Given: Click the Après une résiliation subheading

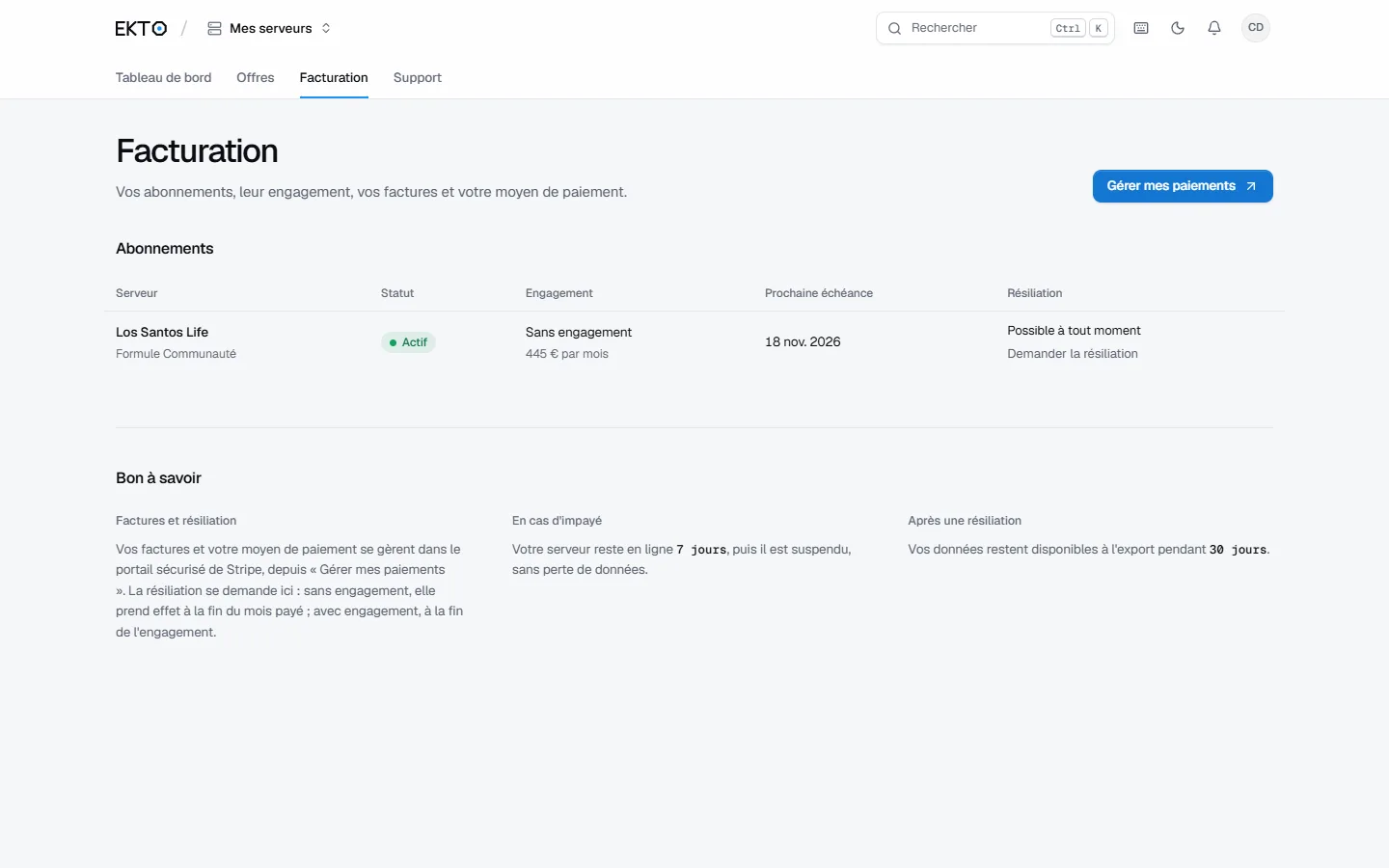Looking at the screenshot, I should tap(965, 521).
